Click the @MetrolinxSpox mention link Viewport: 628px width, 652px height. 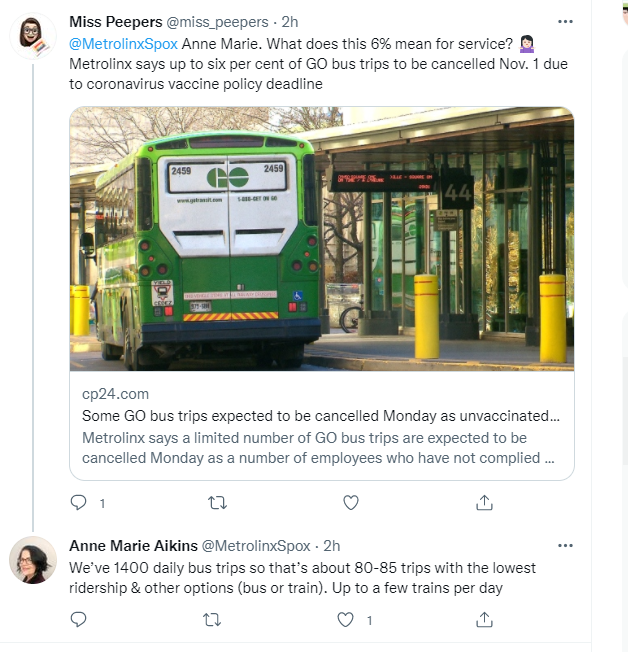click(123, 43)
